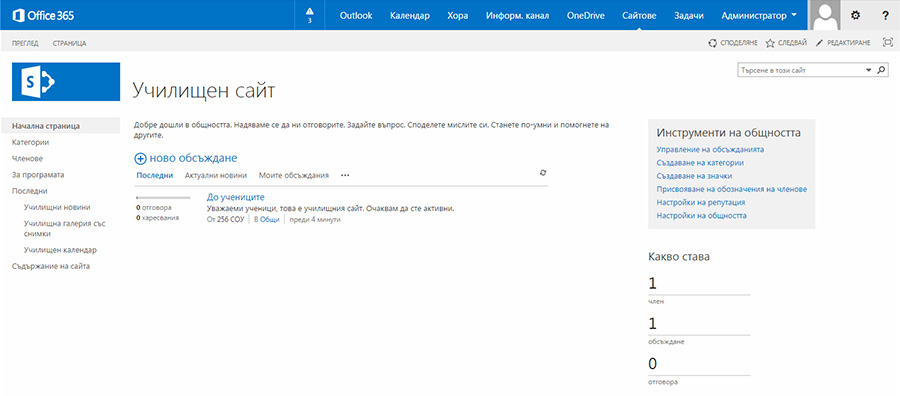Open Календар in the top navigation
This screenshot has height=396, width=900.
pos(410,15)
